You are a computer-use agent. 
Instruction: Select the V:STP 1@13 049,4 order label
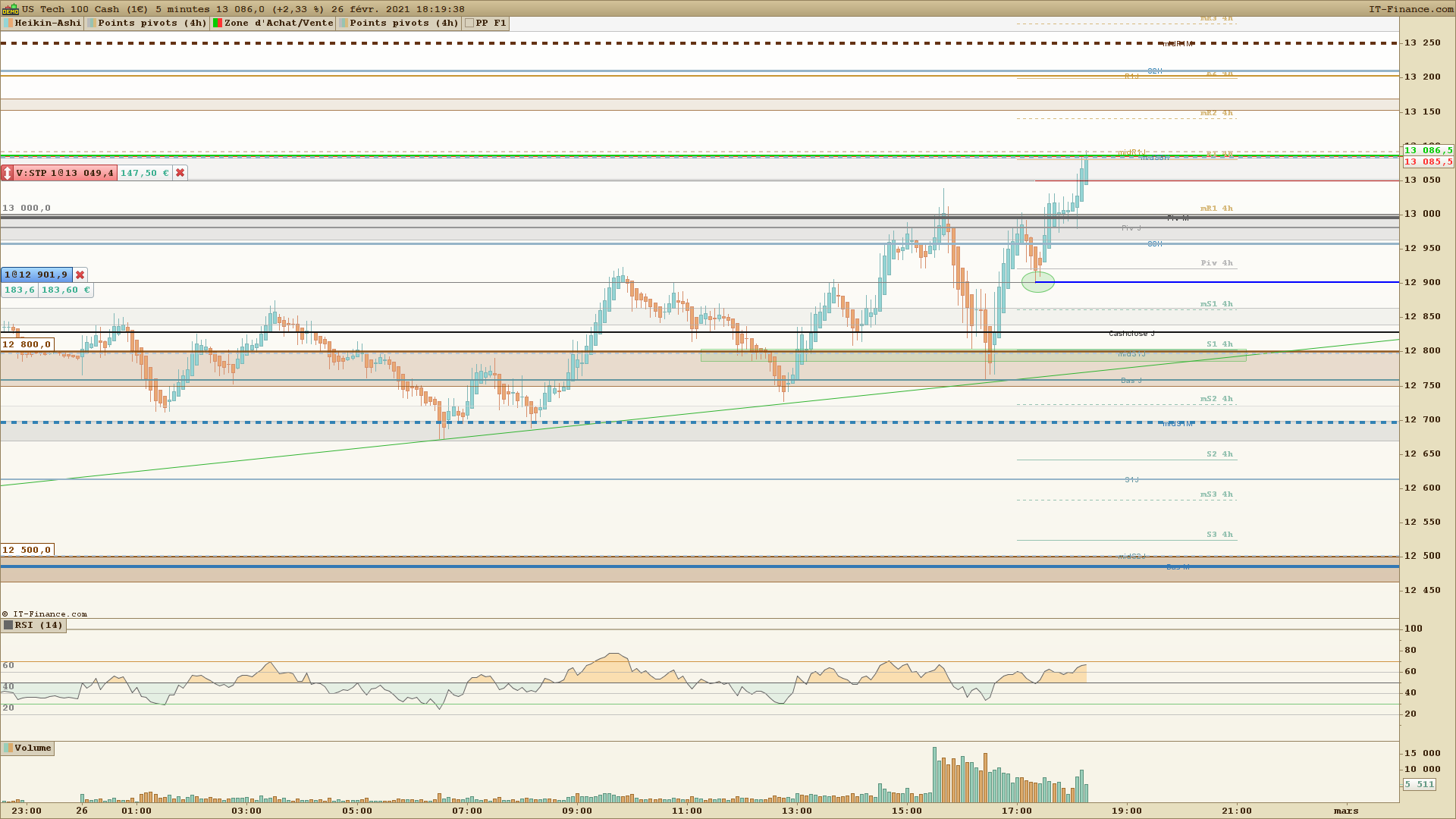tap(64, 173)
